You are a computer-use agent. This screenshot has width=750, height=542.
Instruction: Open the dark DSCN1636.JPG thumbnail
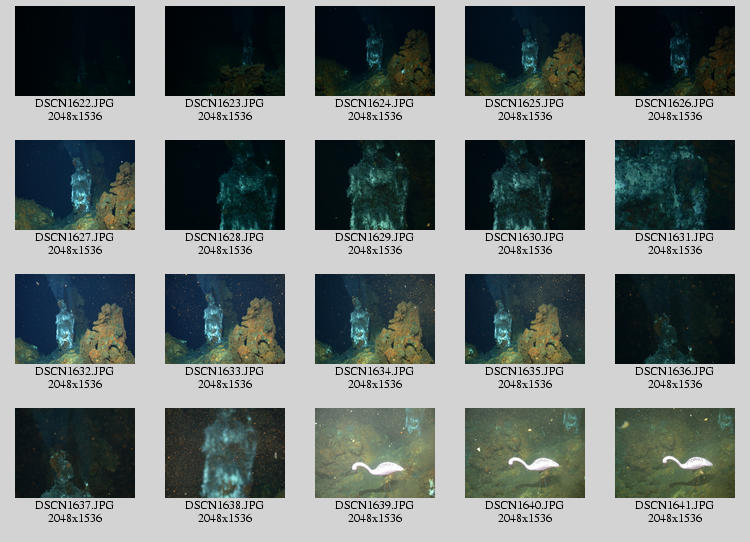(x=675, y=319)
